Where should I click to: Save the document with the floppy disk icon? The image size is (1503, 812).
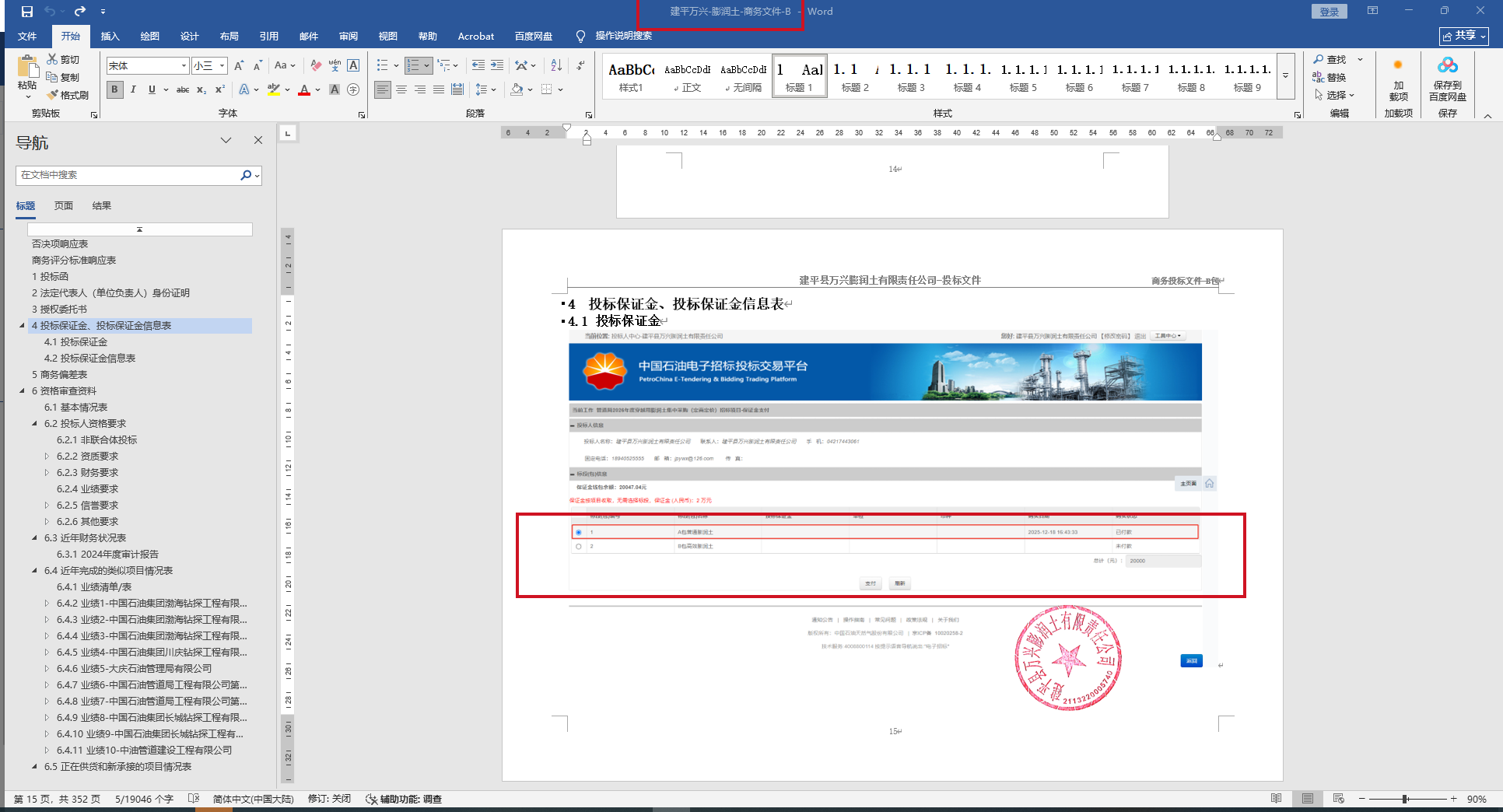[27, 12]
